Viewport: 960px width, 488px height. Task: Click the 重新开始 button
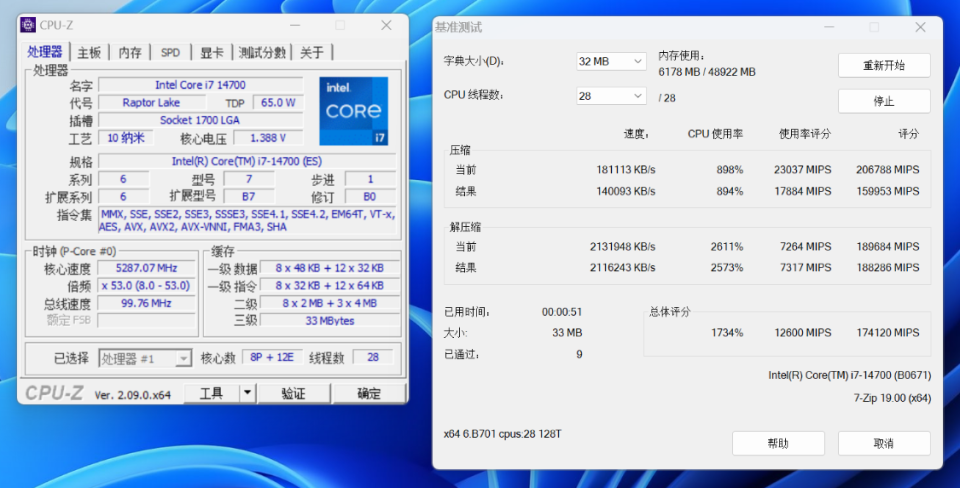(883, 66)
